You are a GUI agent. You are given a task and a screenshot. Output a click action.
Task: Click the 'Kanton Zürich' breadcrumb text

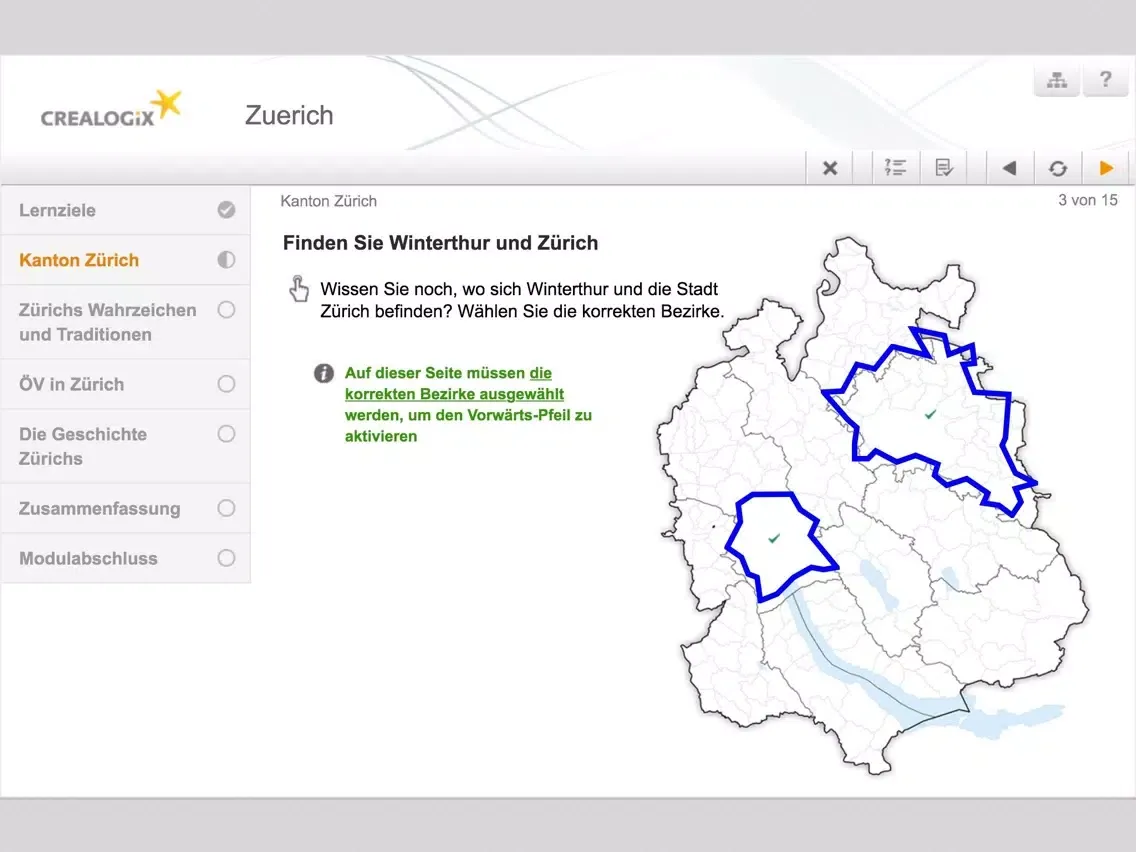[x=328, y=201]
